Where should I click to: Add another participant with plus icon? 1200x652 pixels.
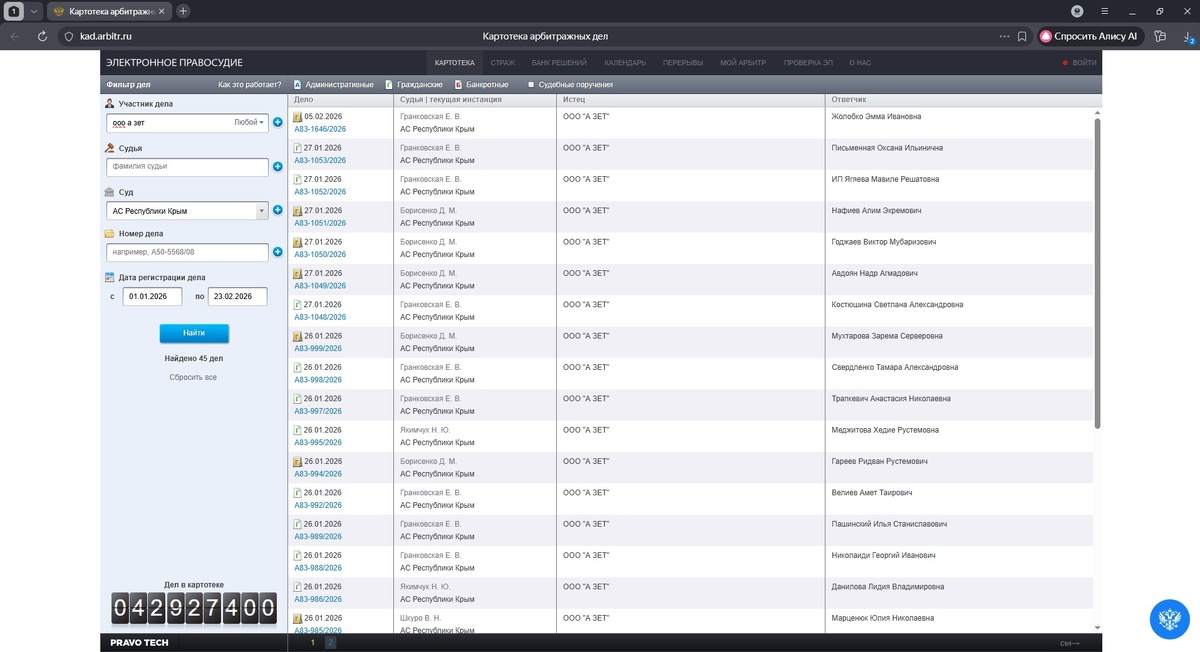tap(278, 122)
